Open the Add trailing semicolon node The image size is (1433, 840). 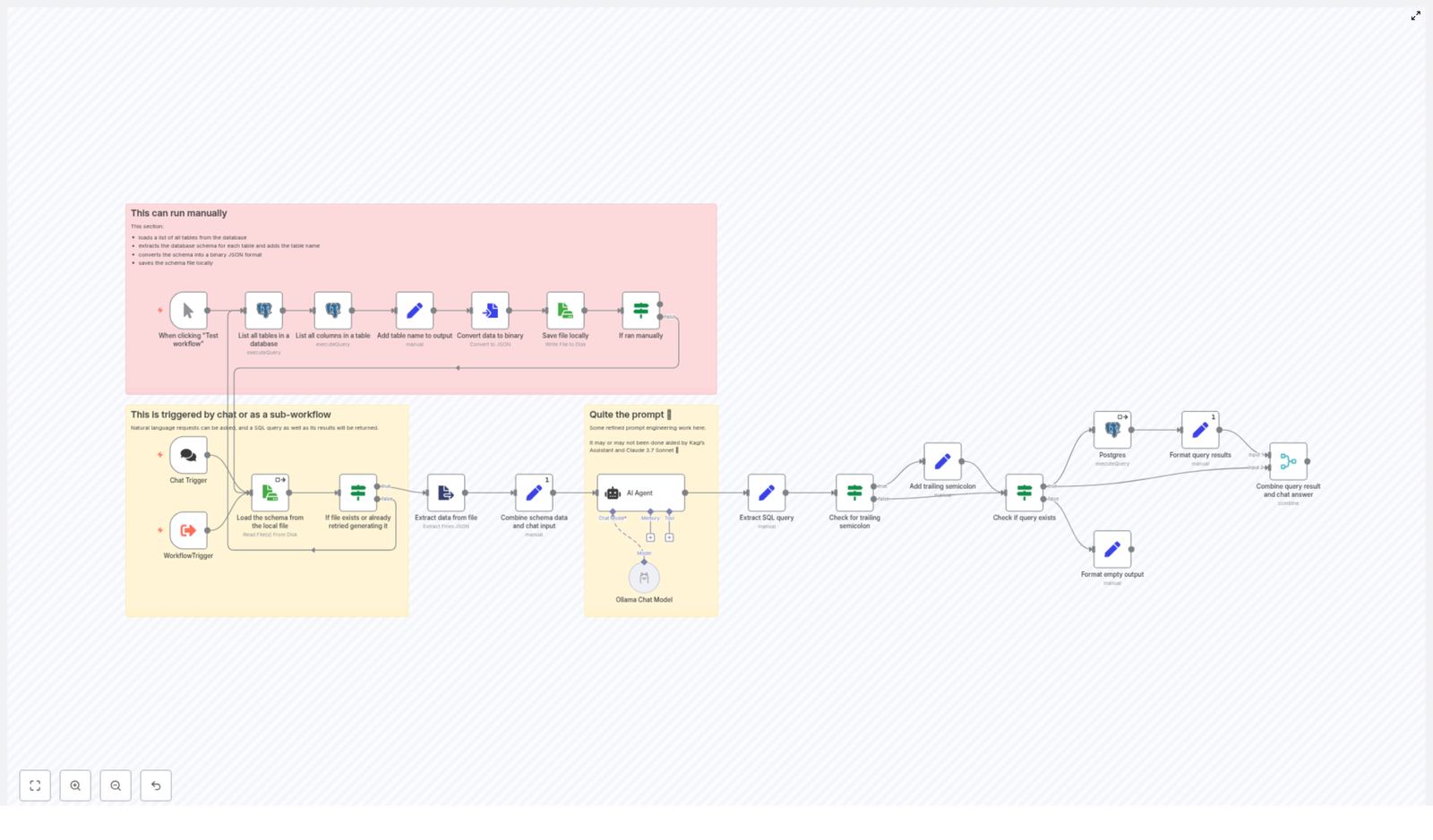click(943, 460)
